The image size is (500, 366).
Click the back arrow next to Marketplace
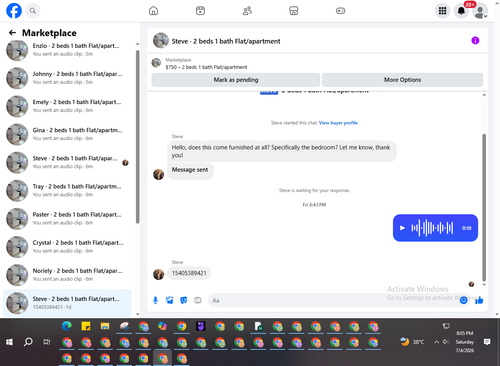click(x=12, y=33)
